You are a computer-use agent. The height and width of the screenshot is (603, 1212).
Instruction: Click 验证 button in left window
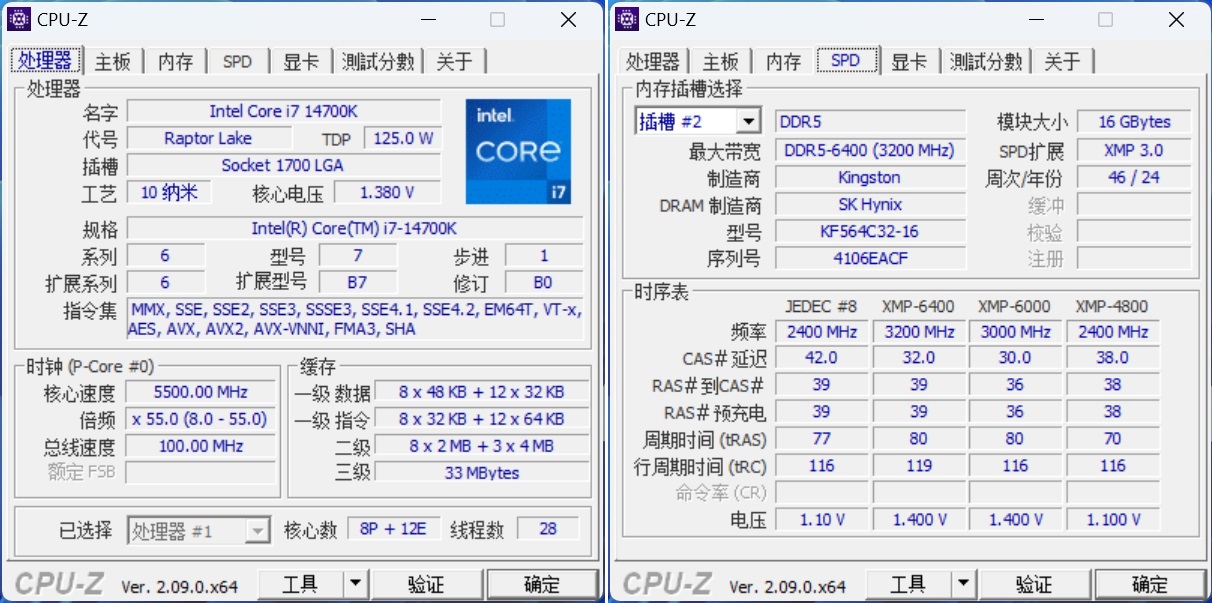pyautogui.click(x=425, y=584)
